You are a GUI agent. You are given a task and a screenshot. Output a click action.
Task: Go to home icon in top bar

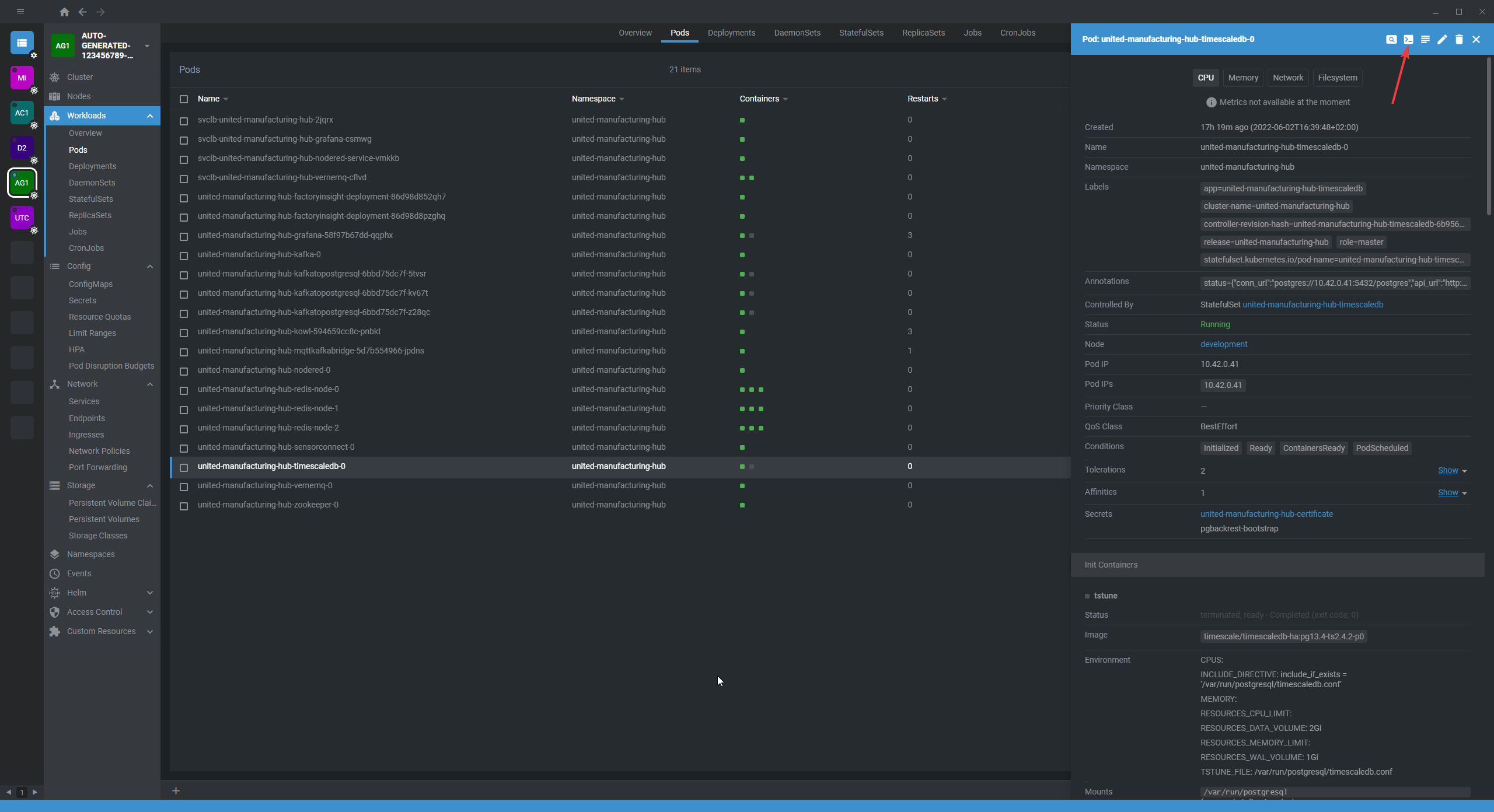(x=64, y=12)
